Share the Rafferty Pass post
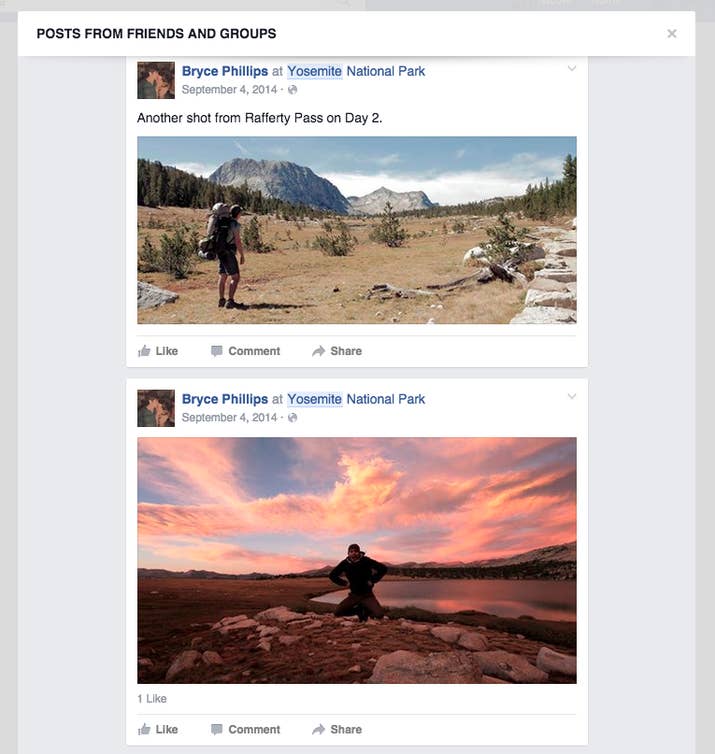This screenshot has width=715, height=754. pos(337,351)
